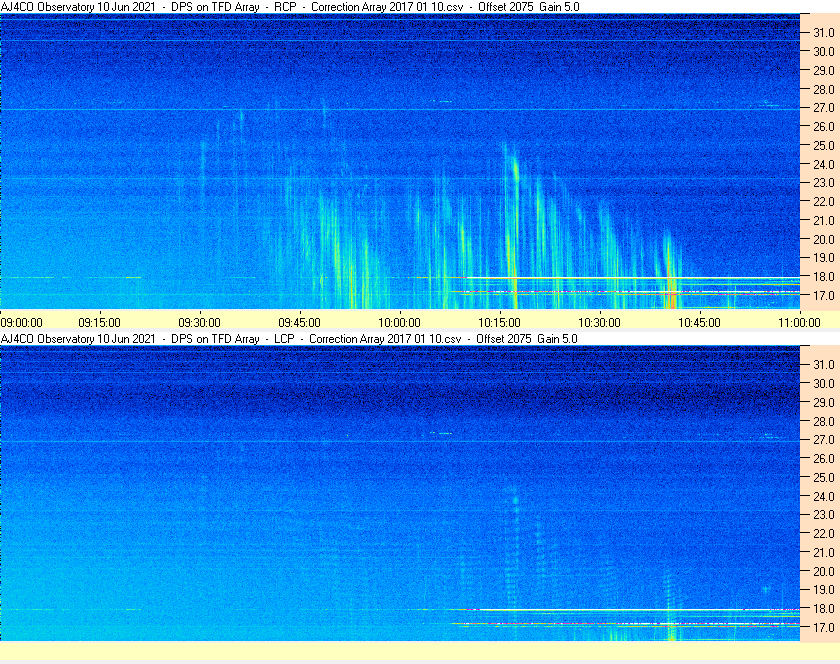Click the 20.0 frequency label in RCP plot

tap(824, 240)
